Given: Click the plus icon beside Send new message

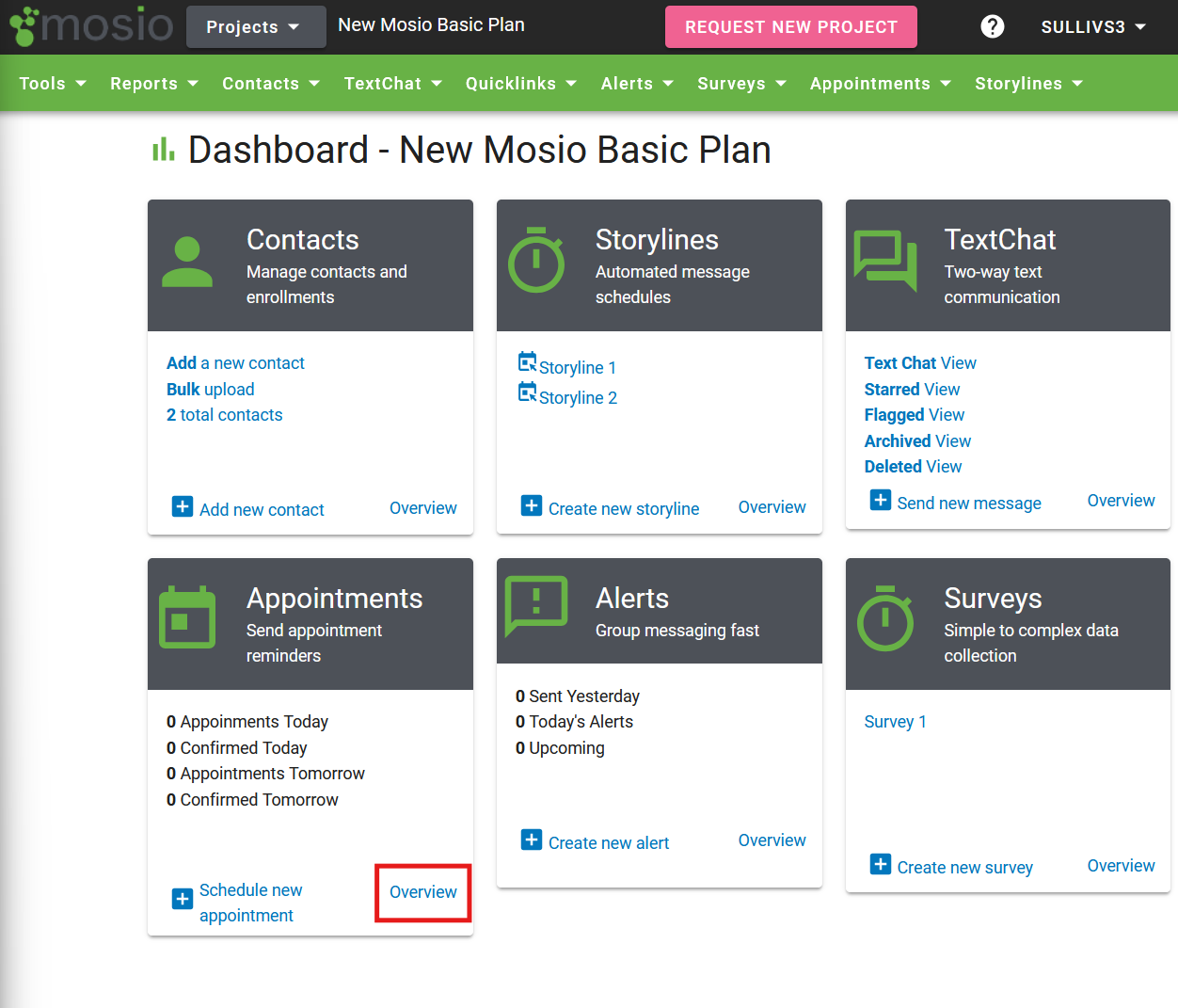Looking at the screenshot, I should click(x=881, y=500).
